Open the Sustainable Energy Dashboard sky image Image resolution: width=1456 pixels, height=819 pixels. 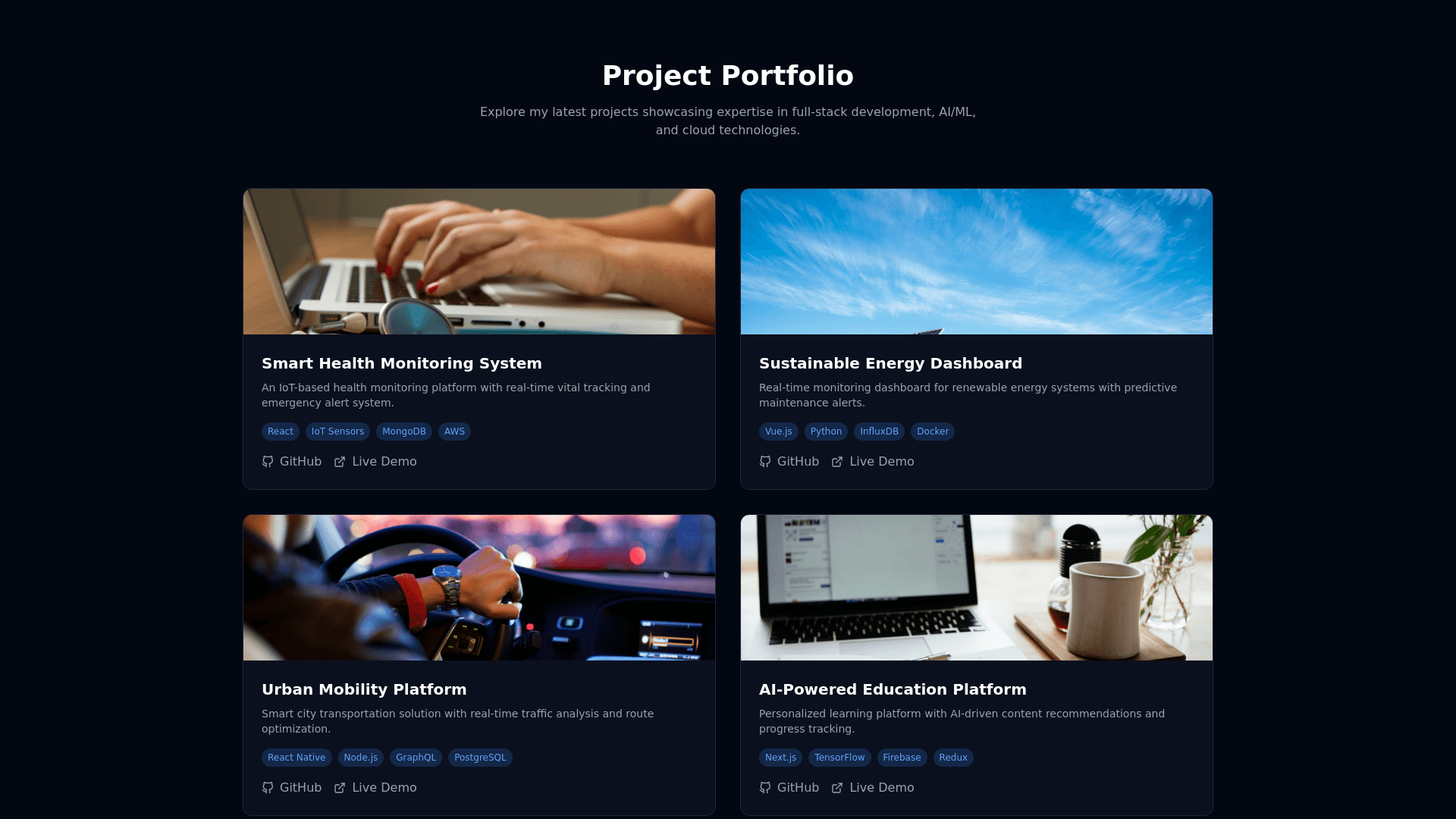tap(977, 262)
